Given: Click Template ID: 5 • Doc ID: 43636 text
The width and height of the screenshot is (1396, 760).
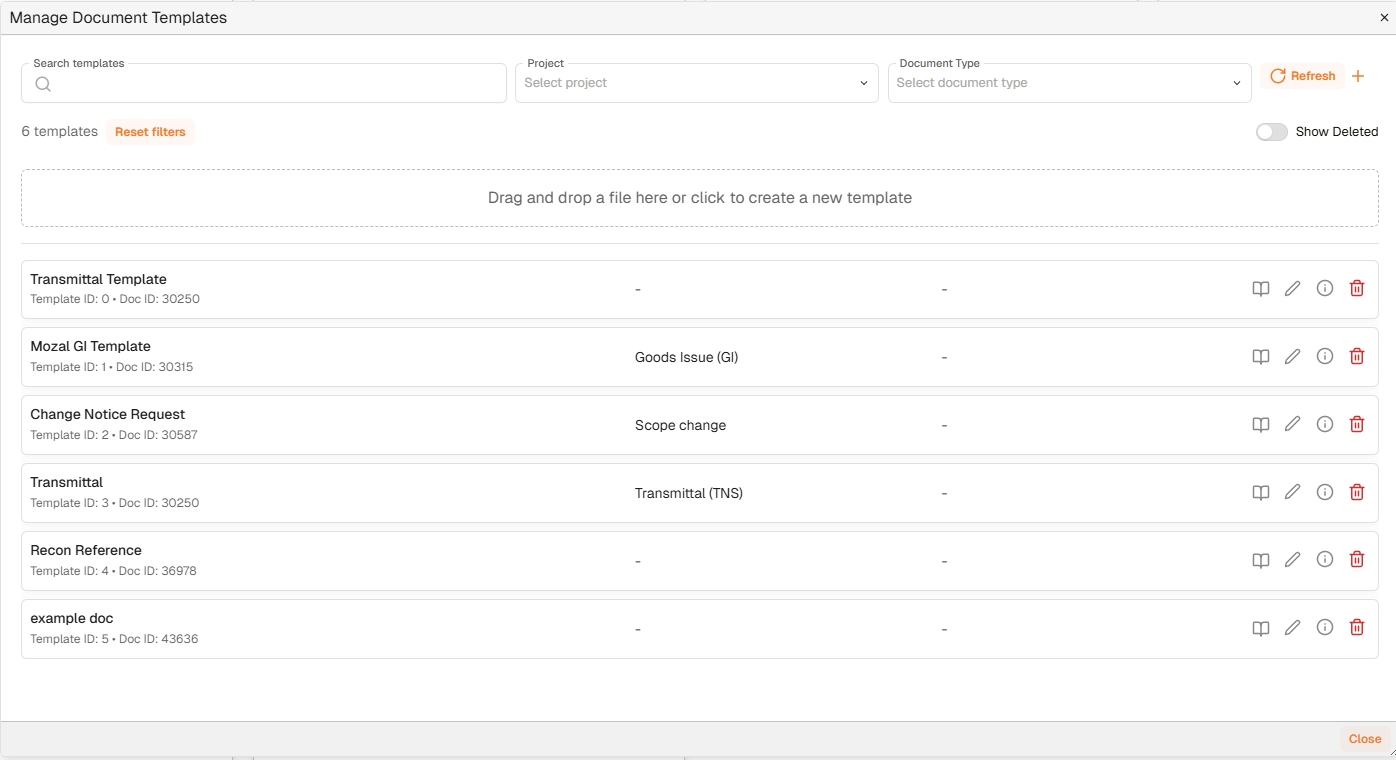Looking at the screenshot, I should [114, 639].
